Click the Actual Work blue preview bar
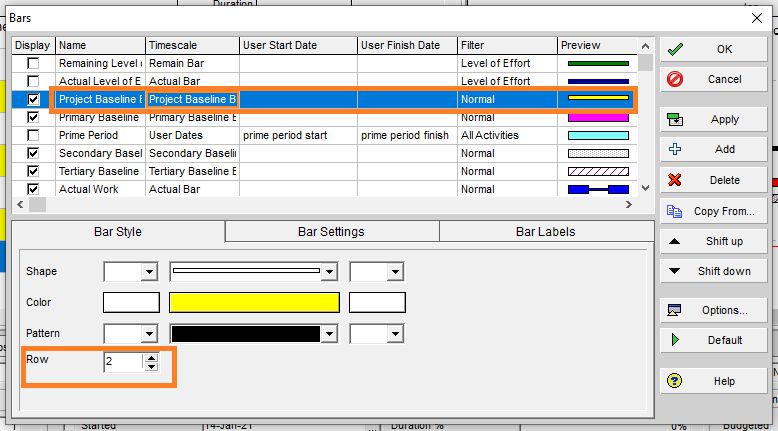This screenshot has width=778, height=431. 598,189
